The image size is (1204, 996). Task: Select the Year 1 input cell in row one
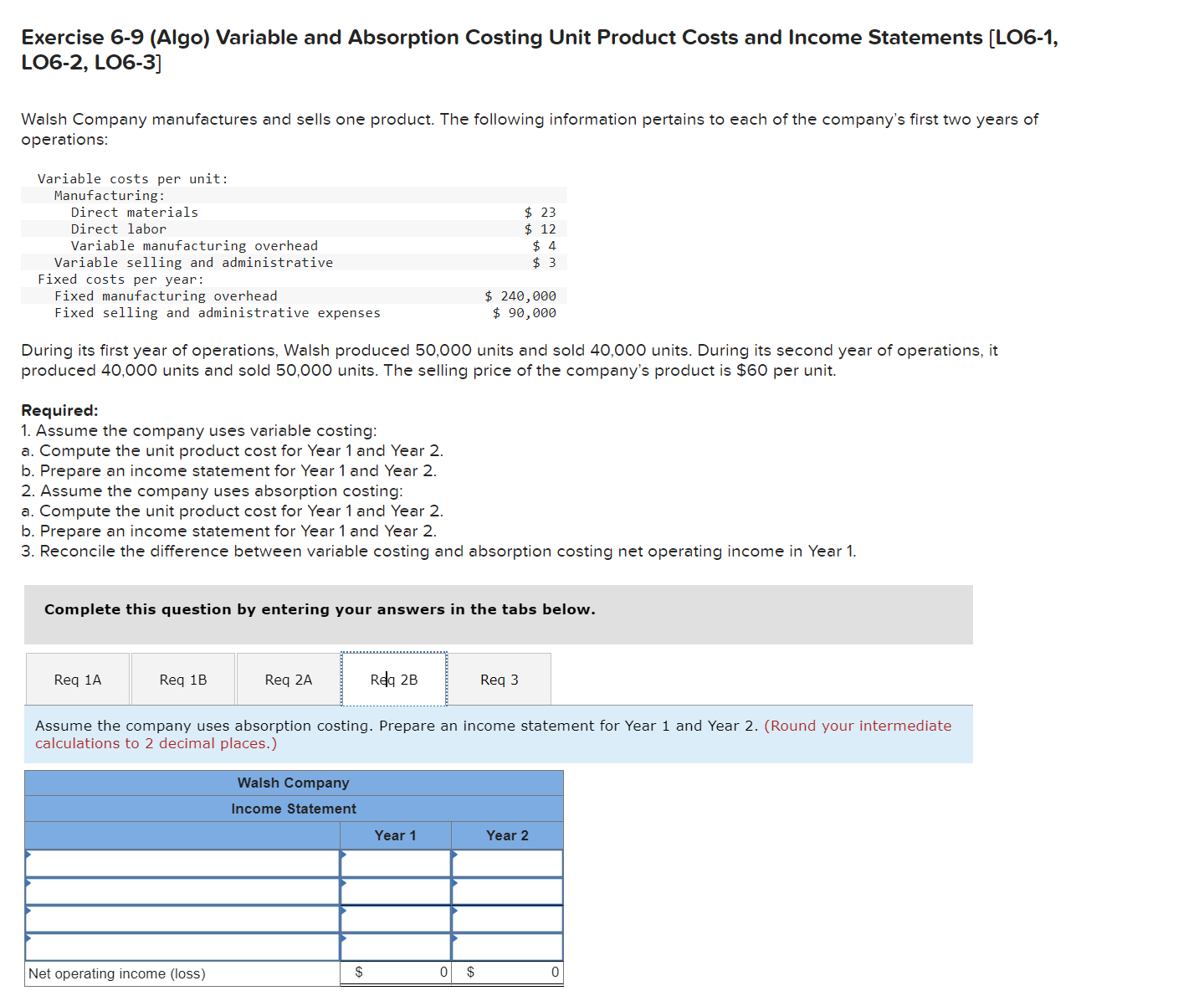click(393, 864)
